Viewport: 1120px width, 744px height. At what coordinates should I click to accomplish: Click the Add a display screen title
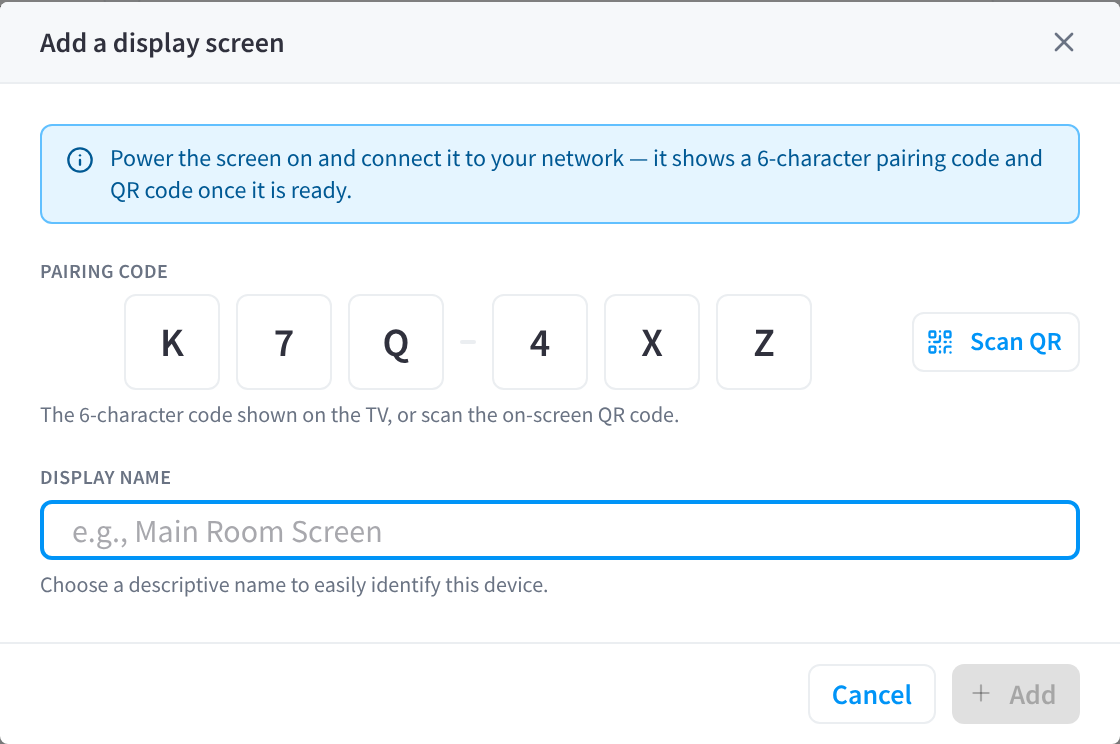(162, 43)
